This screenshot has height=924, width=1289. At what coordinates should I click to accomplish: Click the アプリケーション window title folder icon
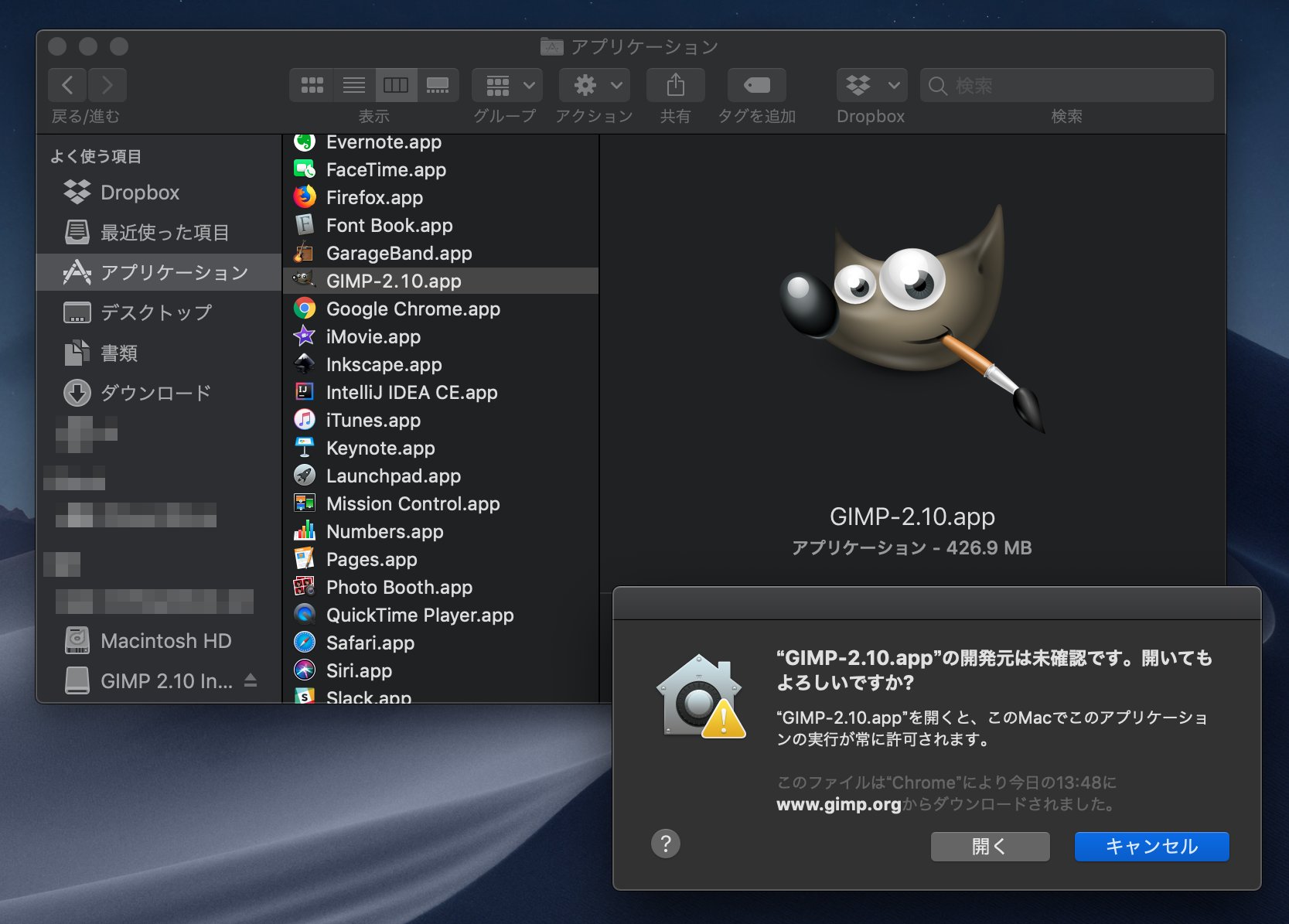coord(551,46)
